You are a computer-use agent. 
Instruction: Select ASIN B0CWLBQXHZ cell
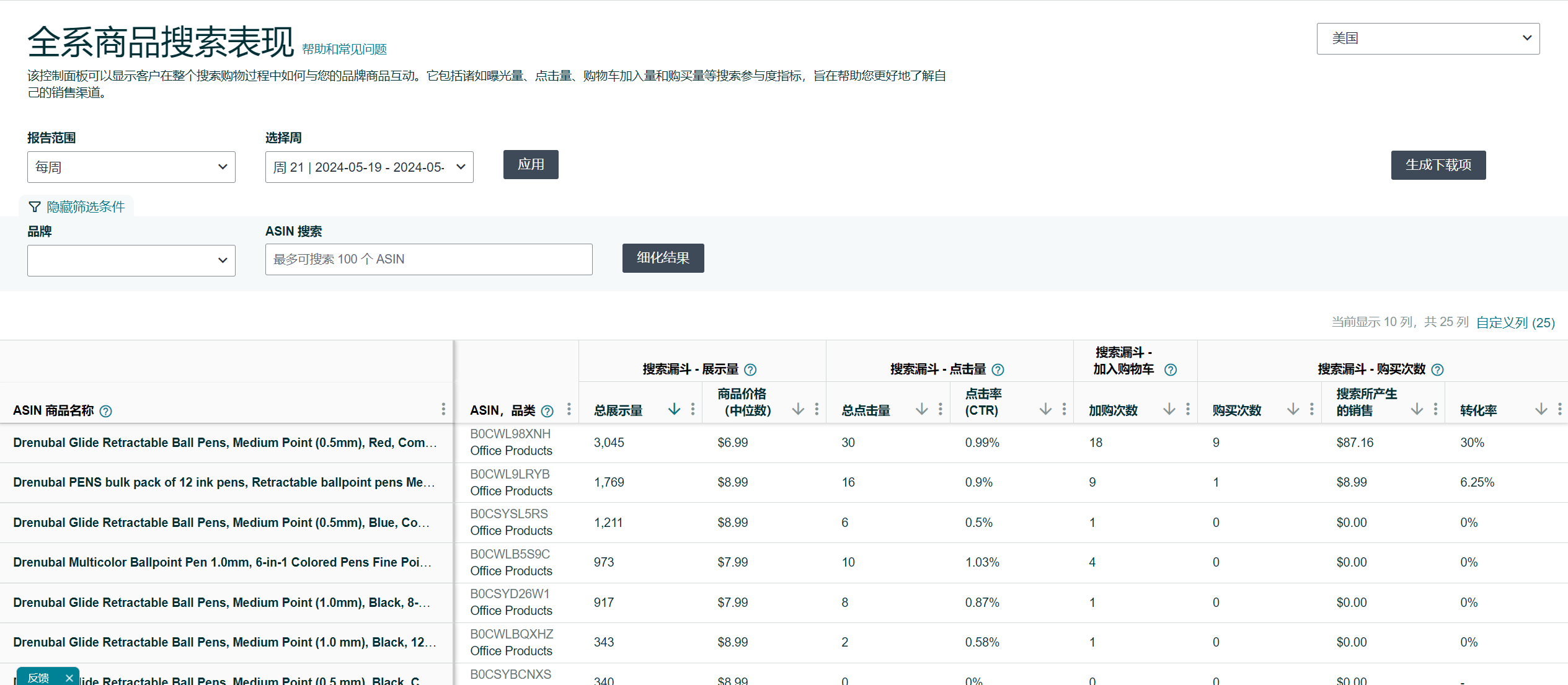[512, 634]
